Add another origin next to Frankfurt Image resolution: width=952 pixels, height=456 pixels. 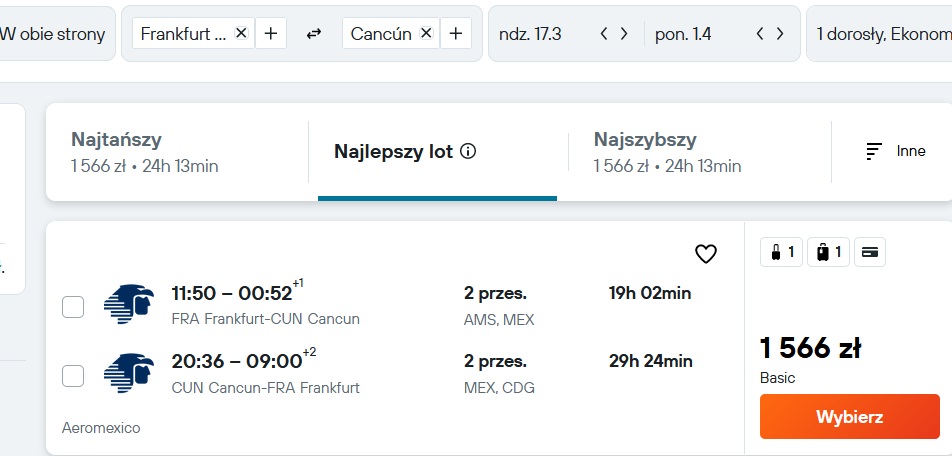click(271, 33)
